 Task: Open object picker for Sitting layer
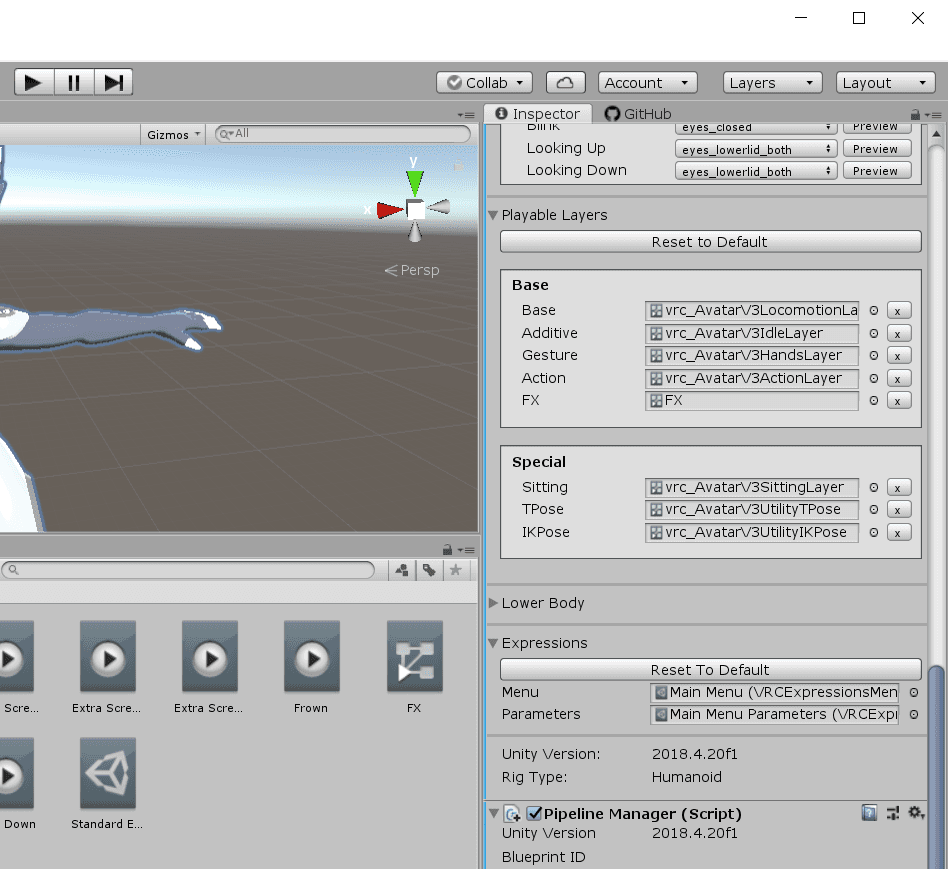click(874, 487)
